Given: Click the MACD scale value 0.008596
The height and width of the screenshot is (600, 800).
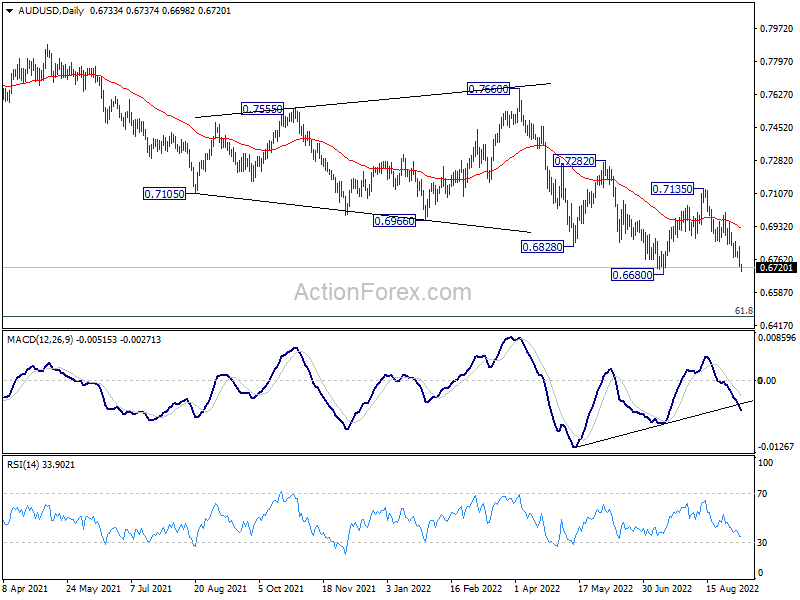Looking at the screenshot, I should coord(777,338).
